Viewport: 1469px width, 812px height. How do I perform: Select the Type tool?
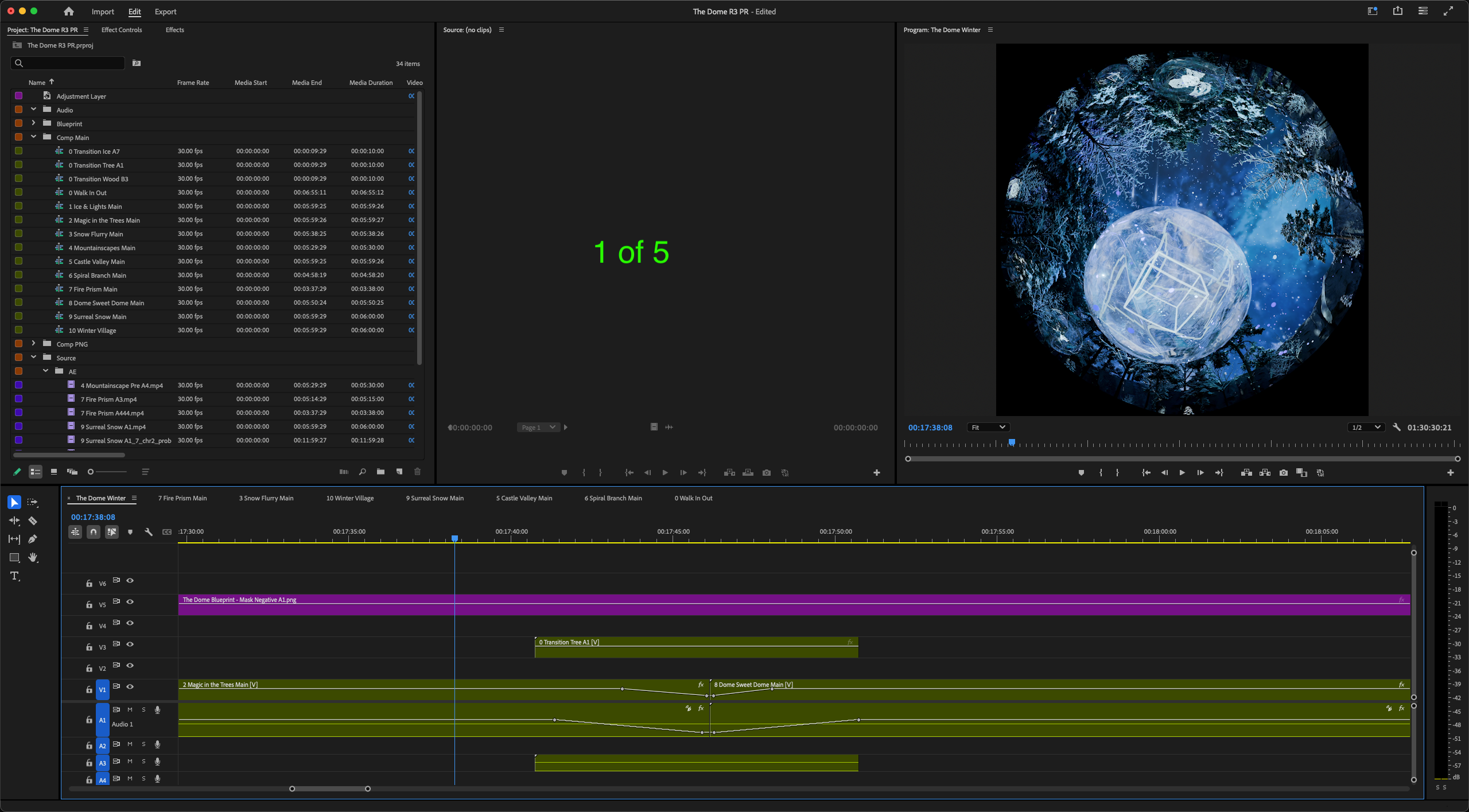(x=14, y=576)
